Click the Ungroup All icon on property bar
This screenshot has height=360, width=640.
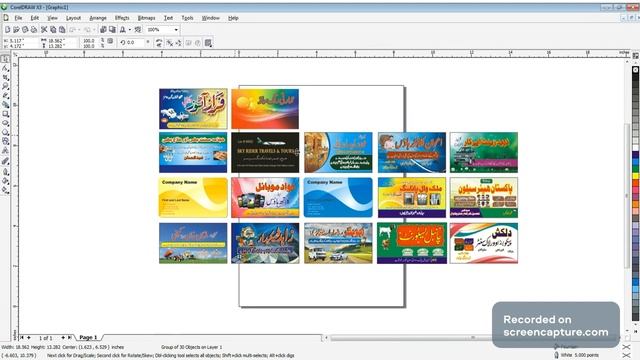point(178,42)
